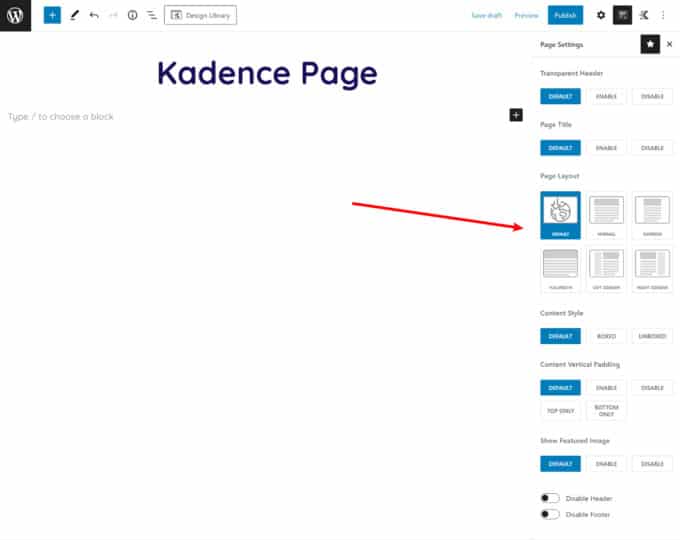
Task: Open the block inserter plus button in toolbar
Action: [52, 15]
